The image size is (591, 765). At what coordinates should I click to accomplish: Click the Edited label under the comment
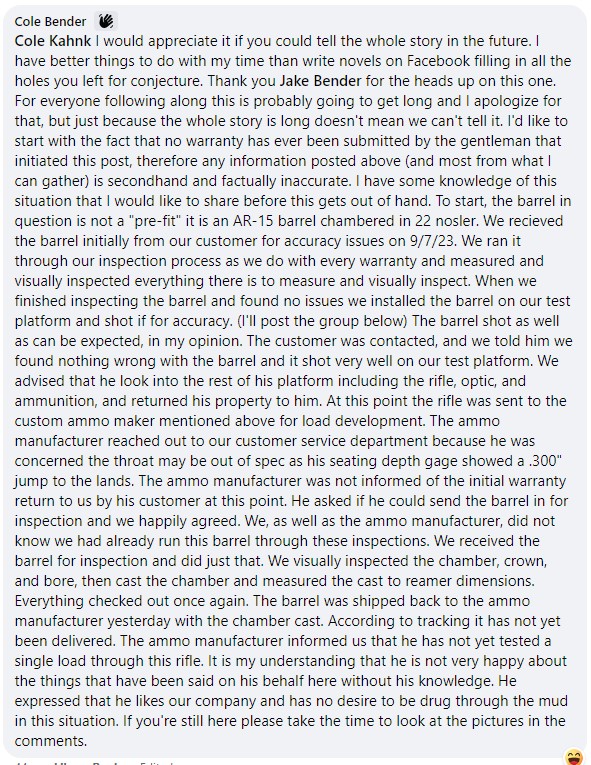[157, 763]
